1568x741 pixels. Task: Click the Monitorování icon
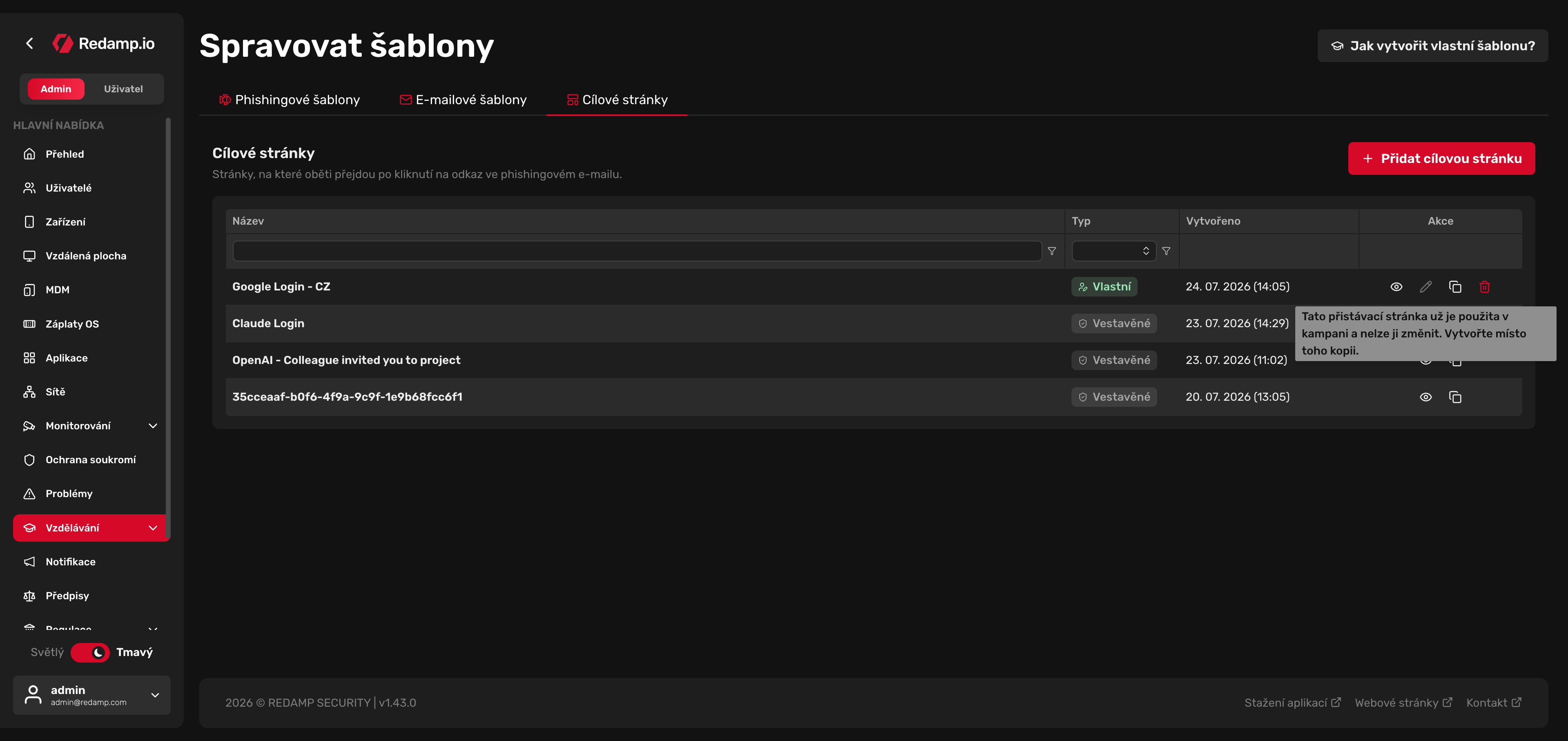[29, 426]
